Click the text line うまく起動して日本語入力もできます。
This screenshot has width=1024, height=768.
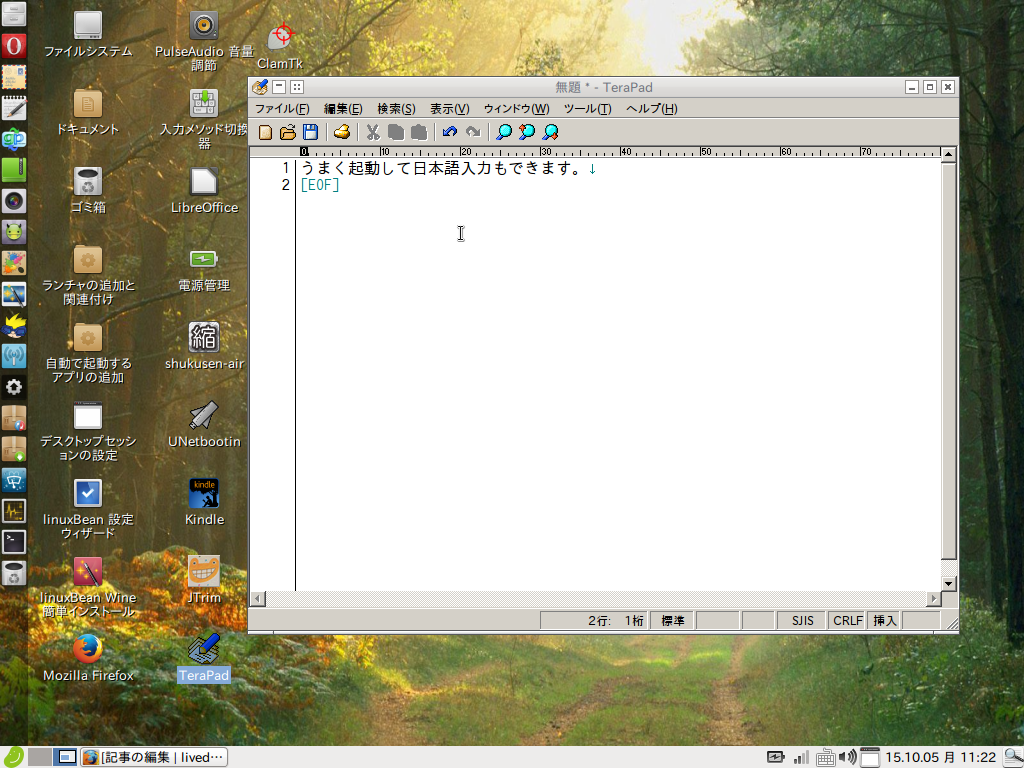[441, 168]
